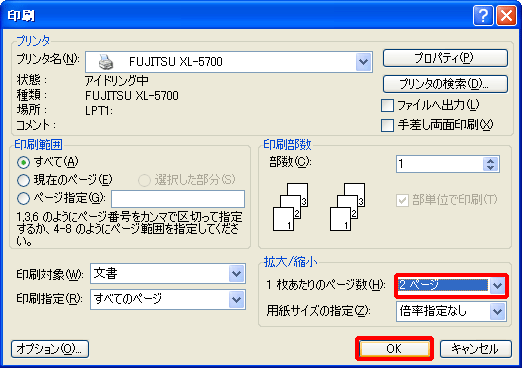Click プリンタの検索(D)... button
This screenshot has width=522, height=368.
point(445,84)
